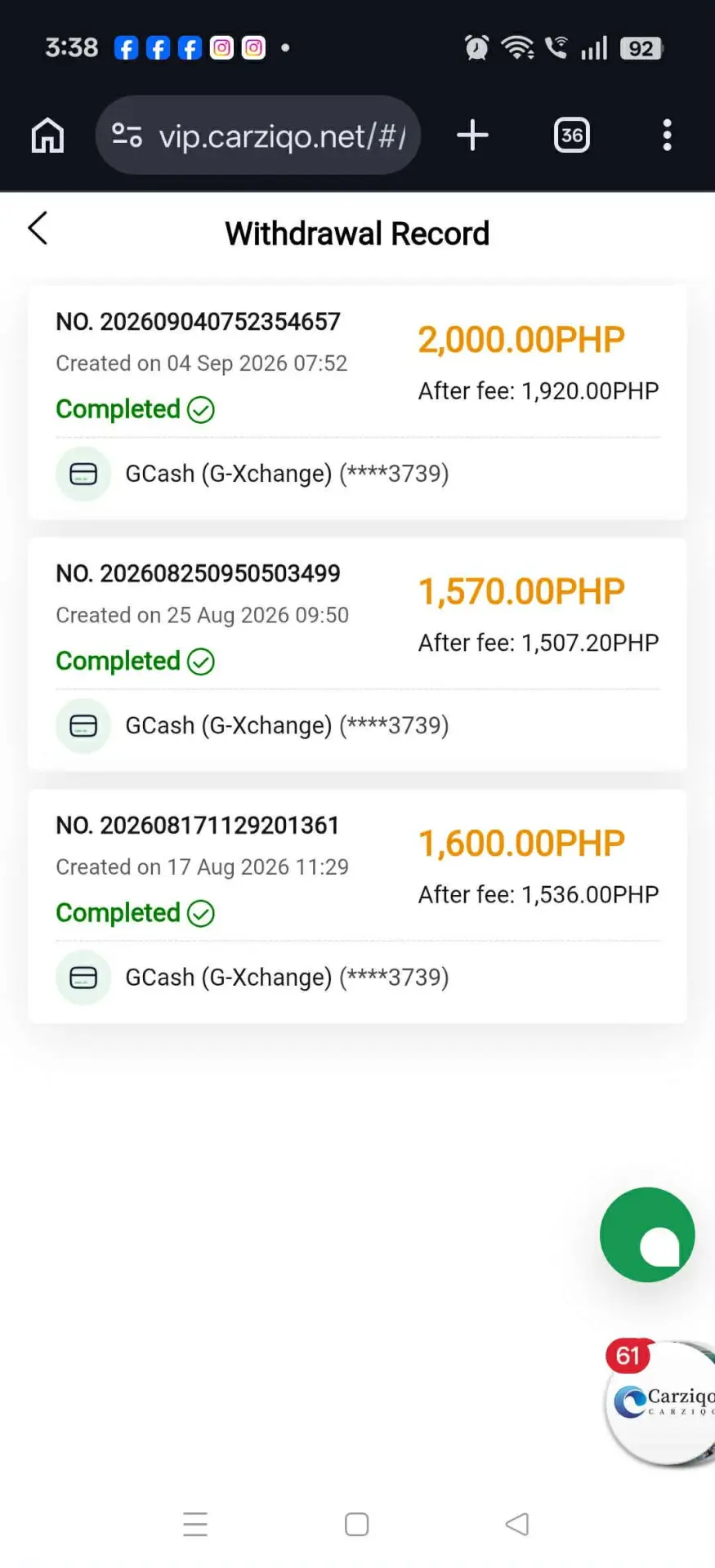715x1568 pixels.
Task: Select the vip.carziqo.net address bar
Action: [x=258, y=136]
